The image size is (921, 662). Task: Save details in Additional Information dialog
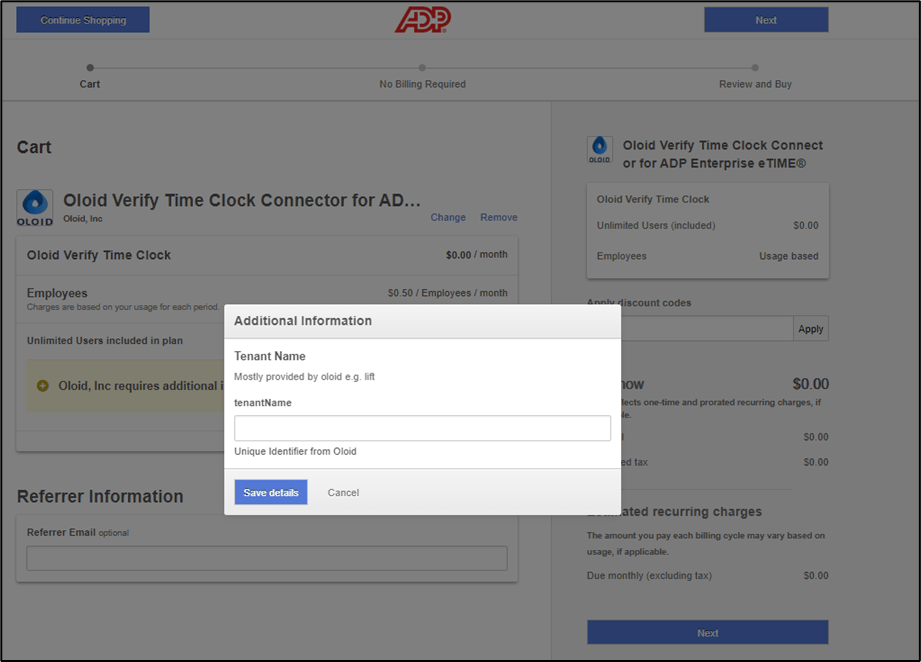click(x=271, y=492)
